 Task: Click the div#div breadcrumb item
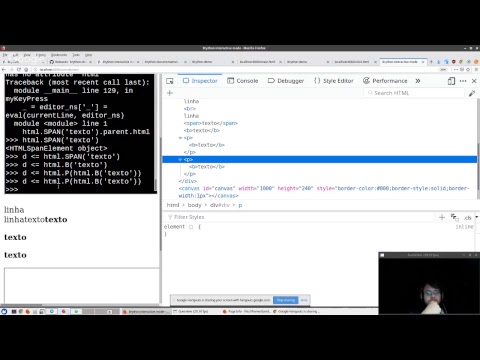coord(220,205)
